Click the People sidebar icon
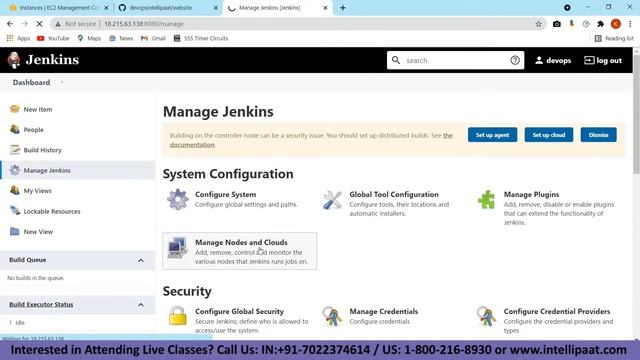The image size is (640, 360). click(15, 129)
